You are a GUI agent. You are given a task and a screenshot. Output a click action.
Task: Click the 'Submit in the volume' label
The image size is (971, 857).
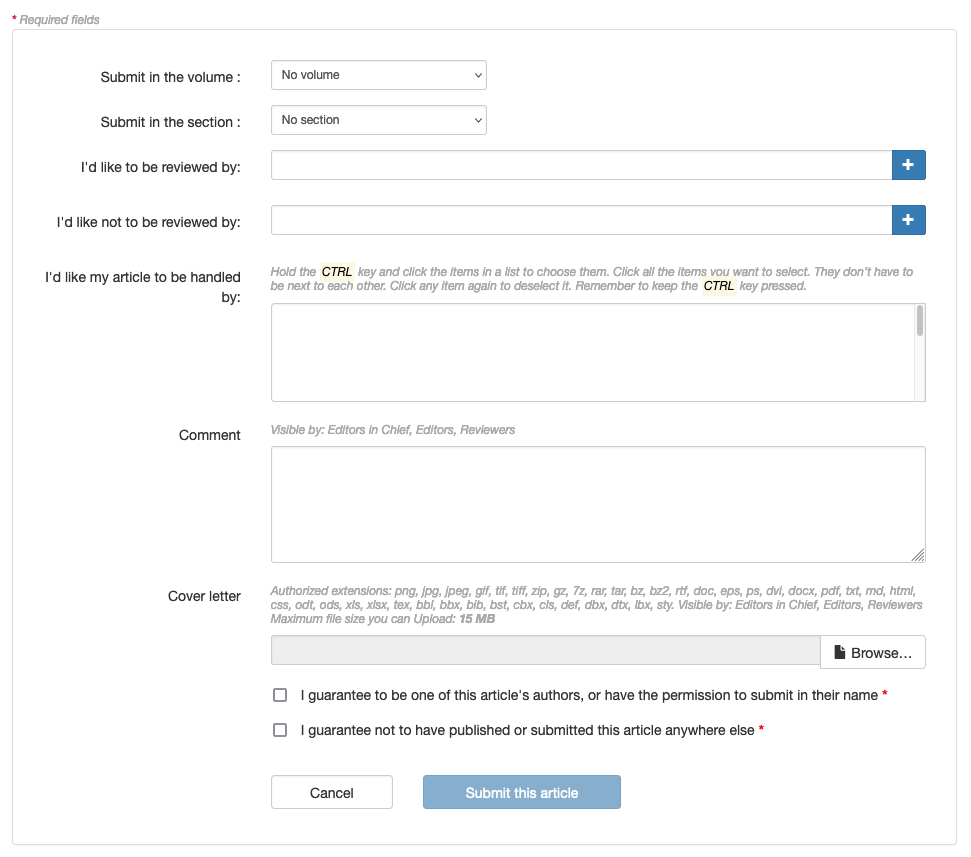170,77
